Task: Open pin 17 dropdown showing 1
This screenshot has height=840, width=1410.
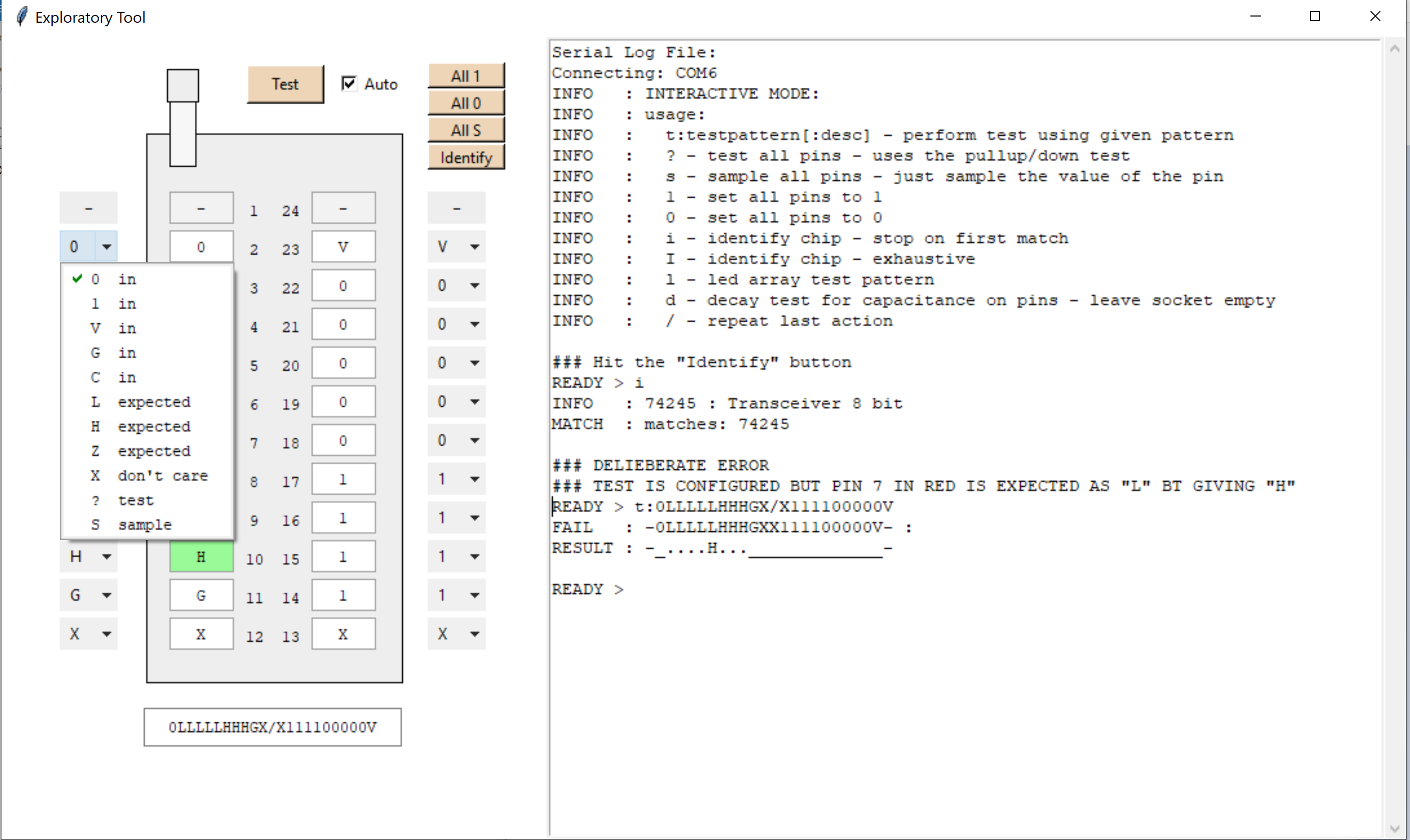Action: pos(457,479)
